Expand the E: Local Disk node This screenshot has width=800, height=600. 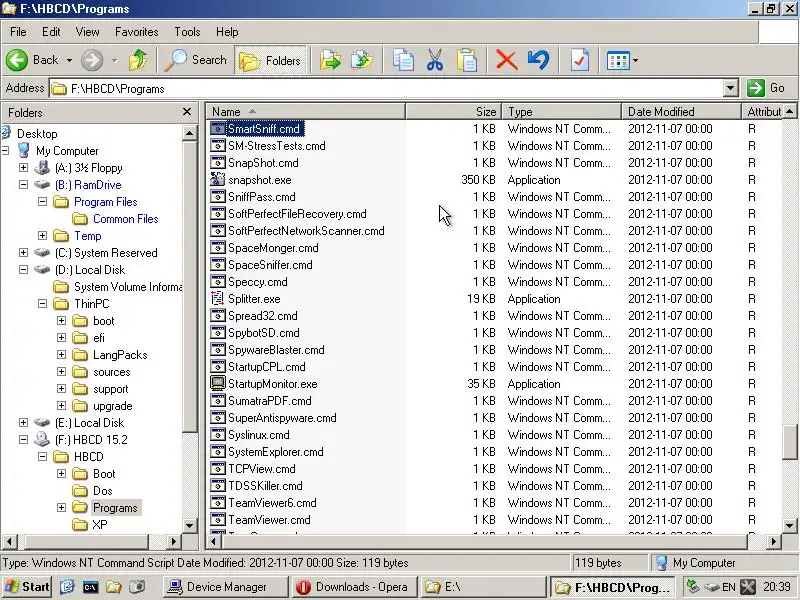23,422
